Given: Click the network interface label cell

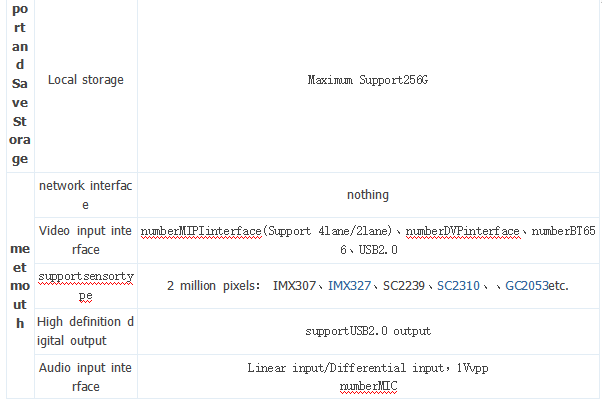Looking at the screenshot, I should [85, 195].
